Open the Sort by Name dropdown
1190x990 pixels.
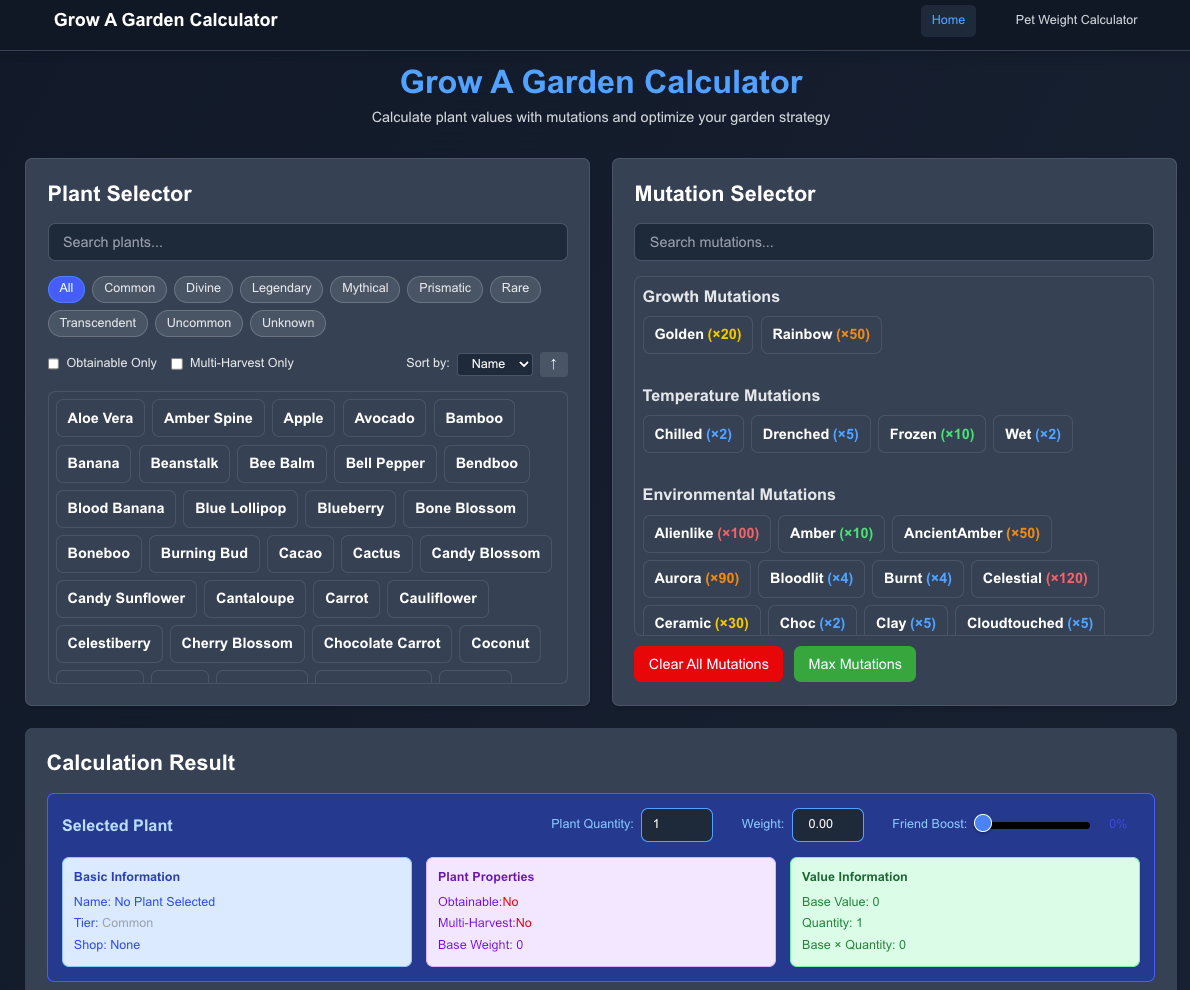pyautogui.click(x=494, y=364)
